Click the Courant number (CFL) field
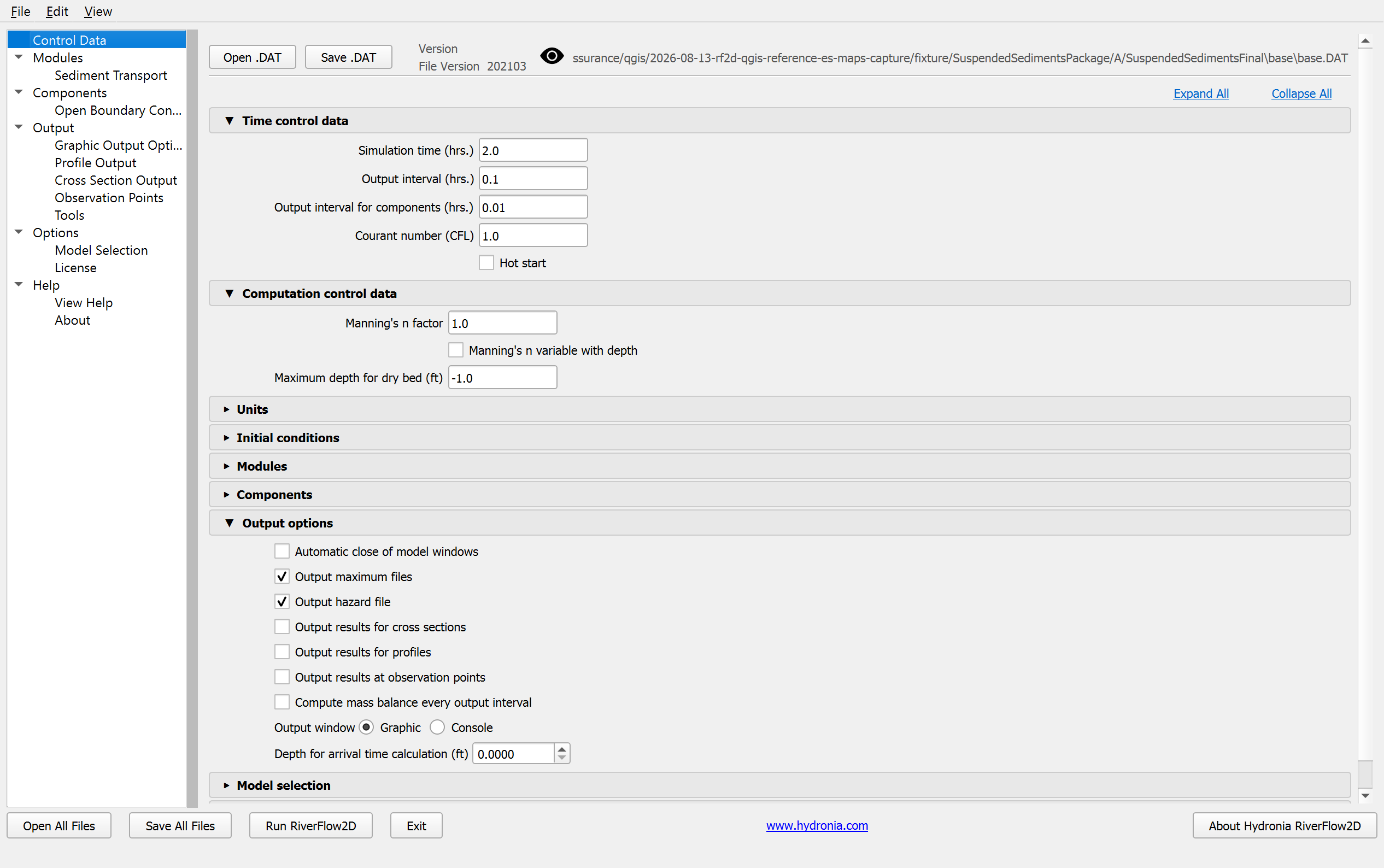 coord(533,236)
